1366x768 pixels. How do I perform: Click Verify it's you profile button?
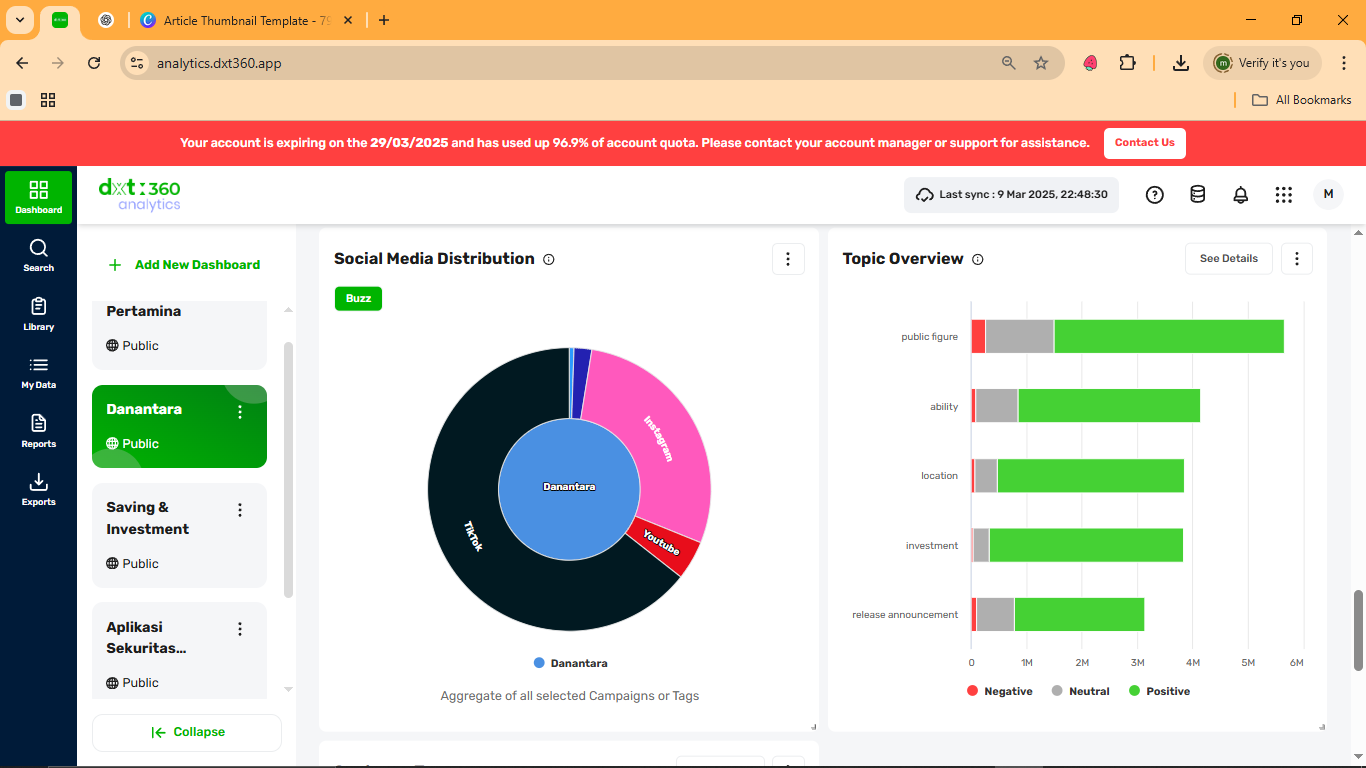(1262, 63)
